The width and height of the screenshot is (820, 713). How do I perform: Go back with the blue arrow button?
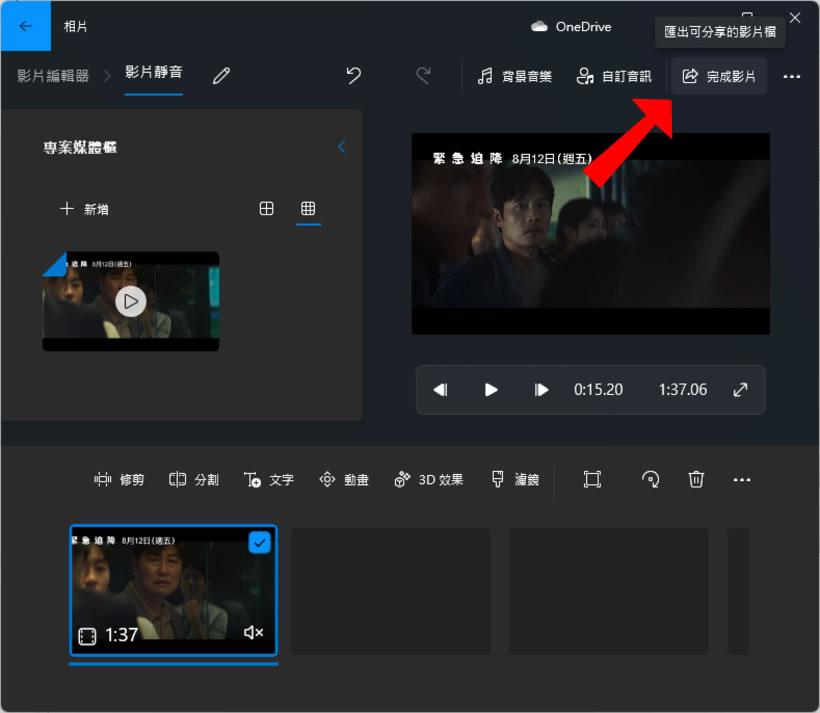click(26, 26)
